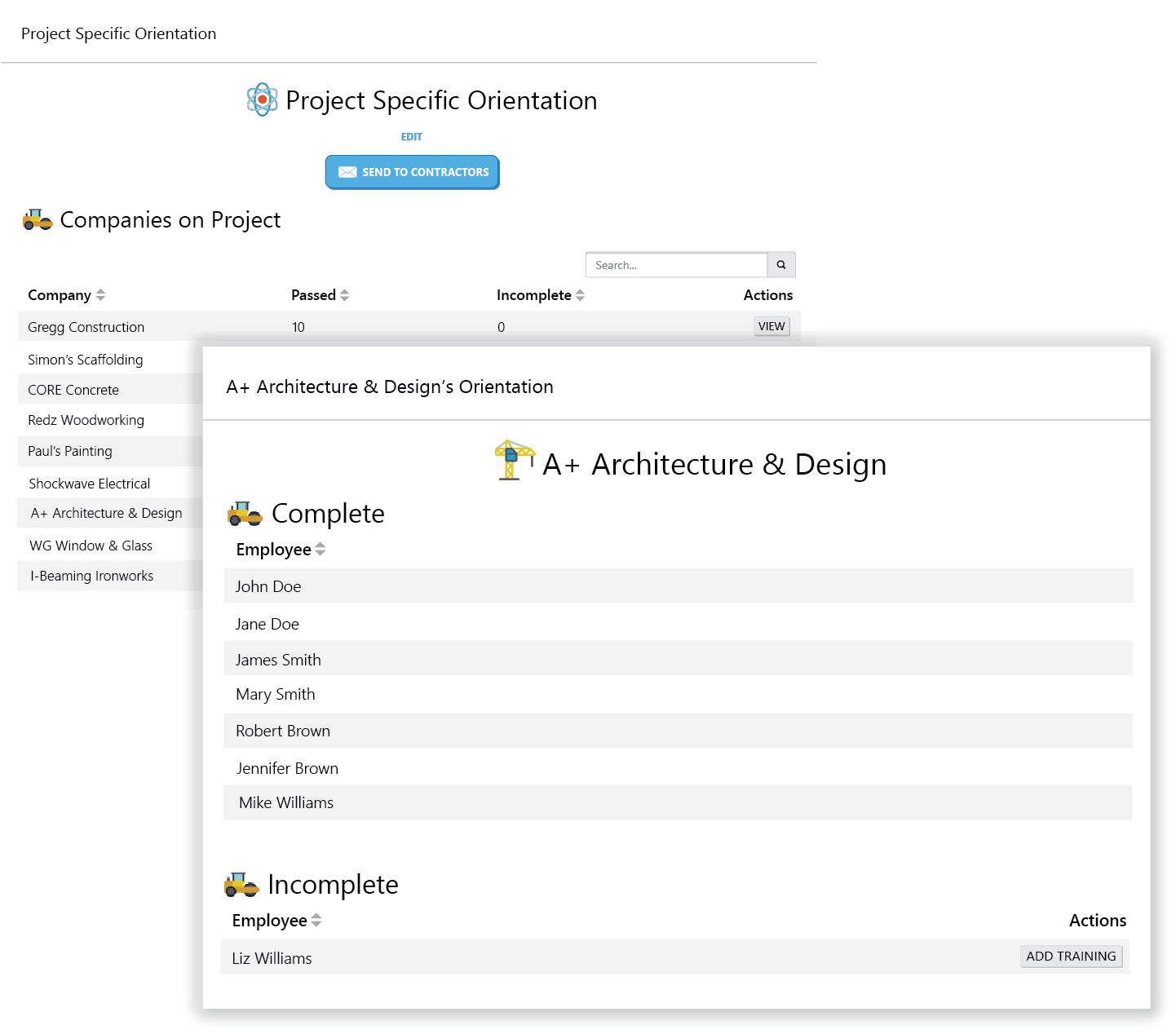Viewport: 1176px width, 1034px height.
Task: Click the Incomplete value 0 for Gregg Construction
Action: click(x=502, y=327)
